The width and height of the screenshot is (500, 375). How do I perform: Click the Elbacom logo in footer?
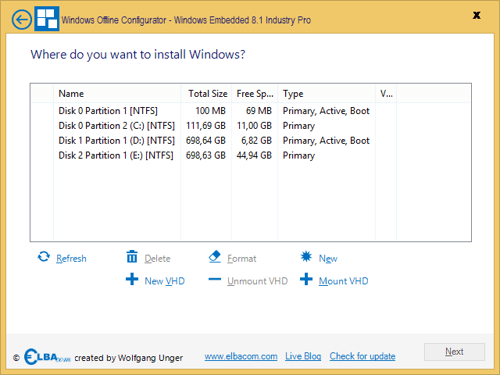[x=47, y=357]
